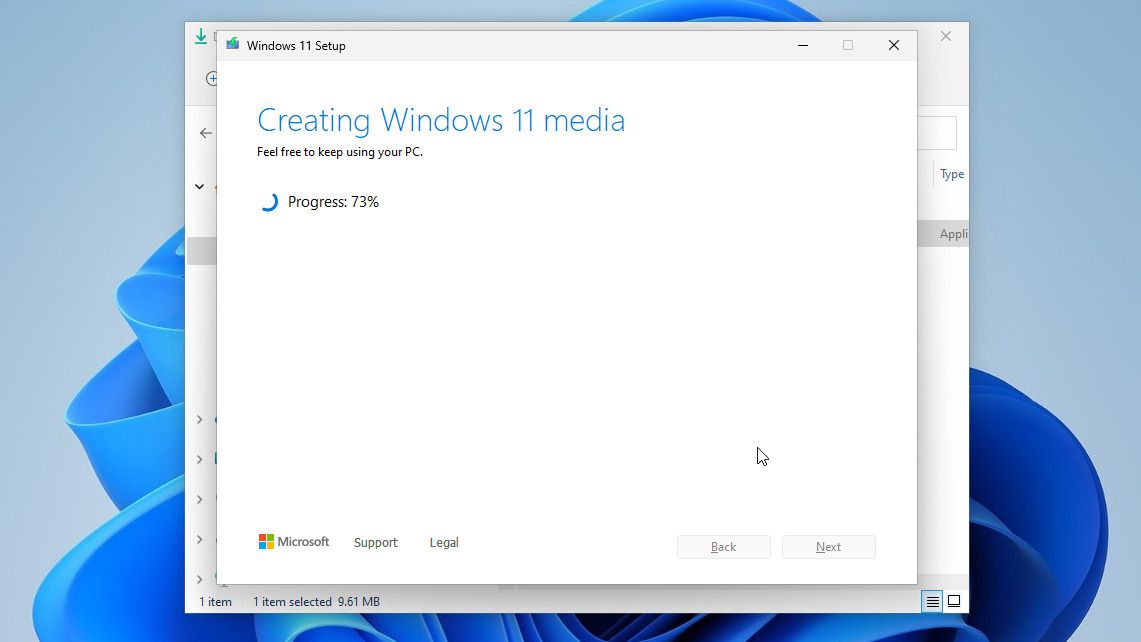The width and height of the screenshot is (1141, 642).
Task: Click 'Feel free to keep using your PC.' text
Action: pos(340,152)
